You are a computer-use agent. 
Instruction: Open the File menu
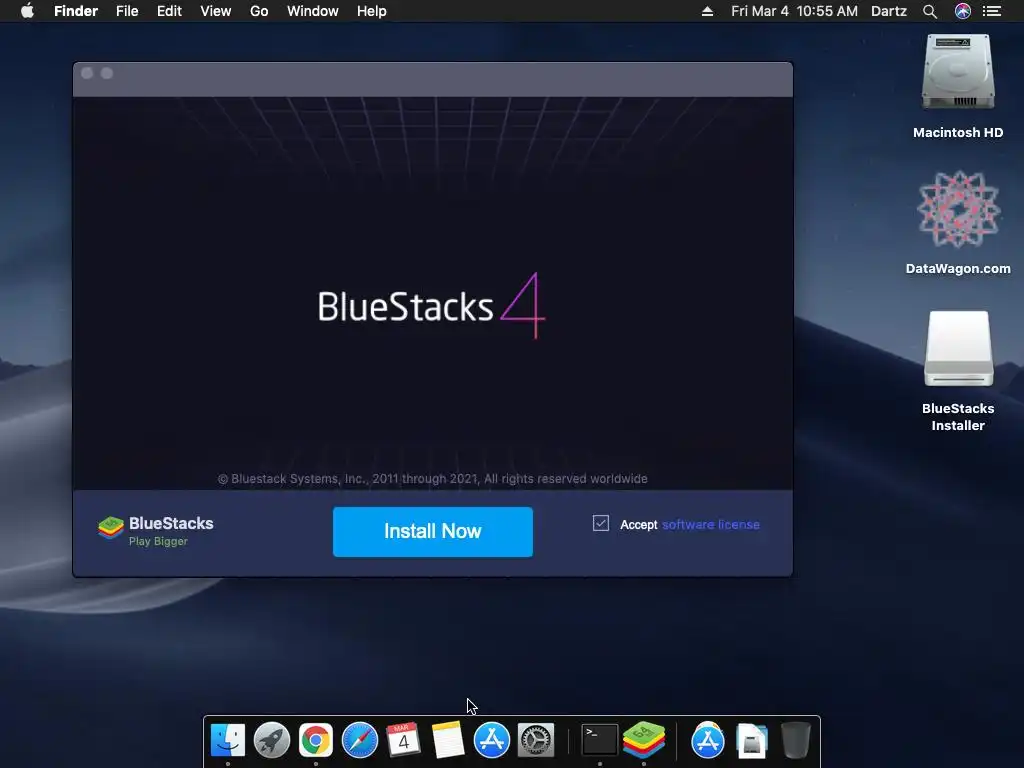[127, 11]
